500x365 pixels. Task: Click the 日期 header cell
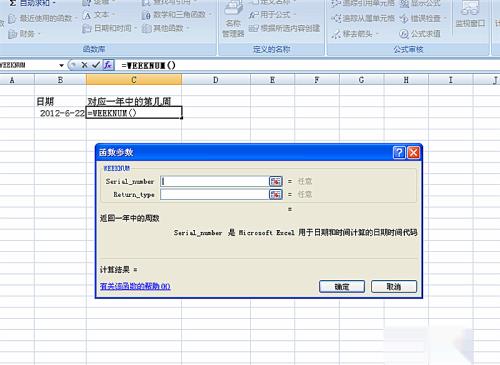(x=60, y=101)
